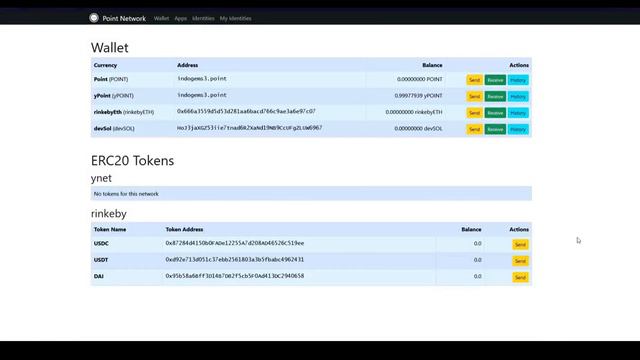The height and width of the screenshot is (360, 640).
Task: Send USDC tokens
Action: pos(520,244)
